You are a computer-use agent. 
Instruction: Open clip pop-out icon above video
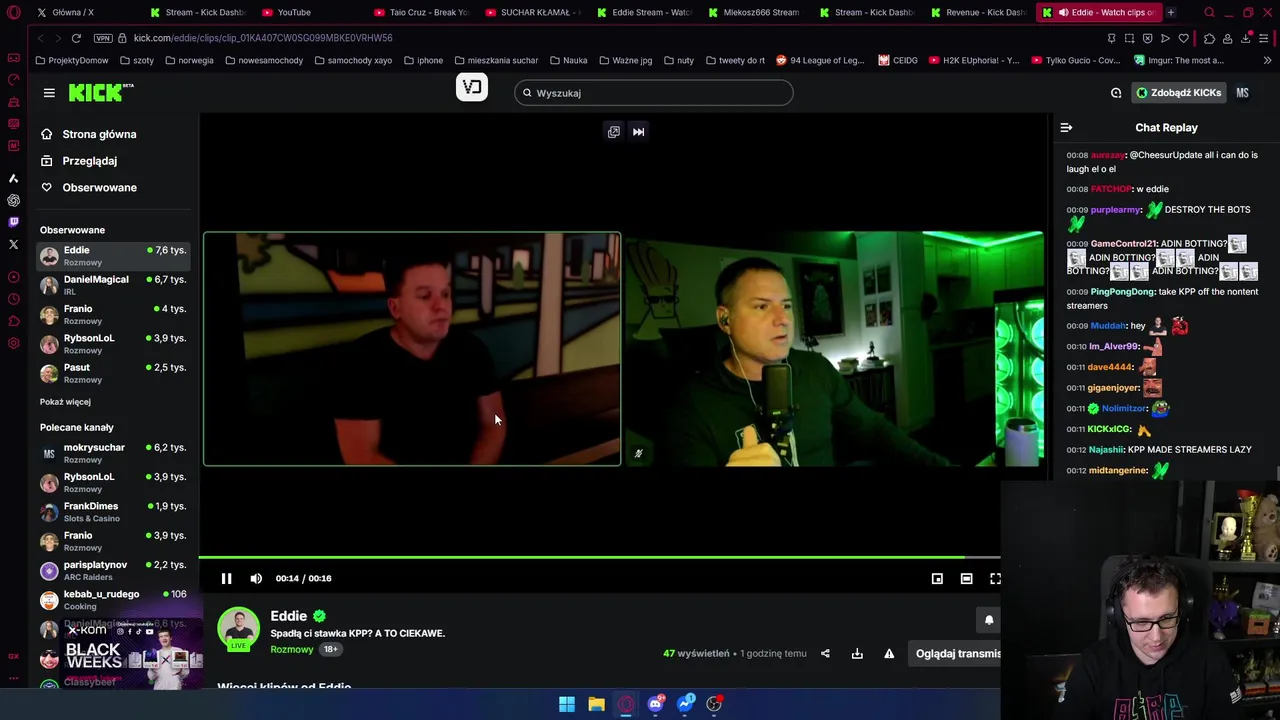(x=614, y=131)
